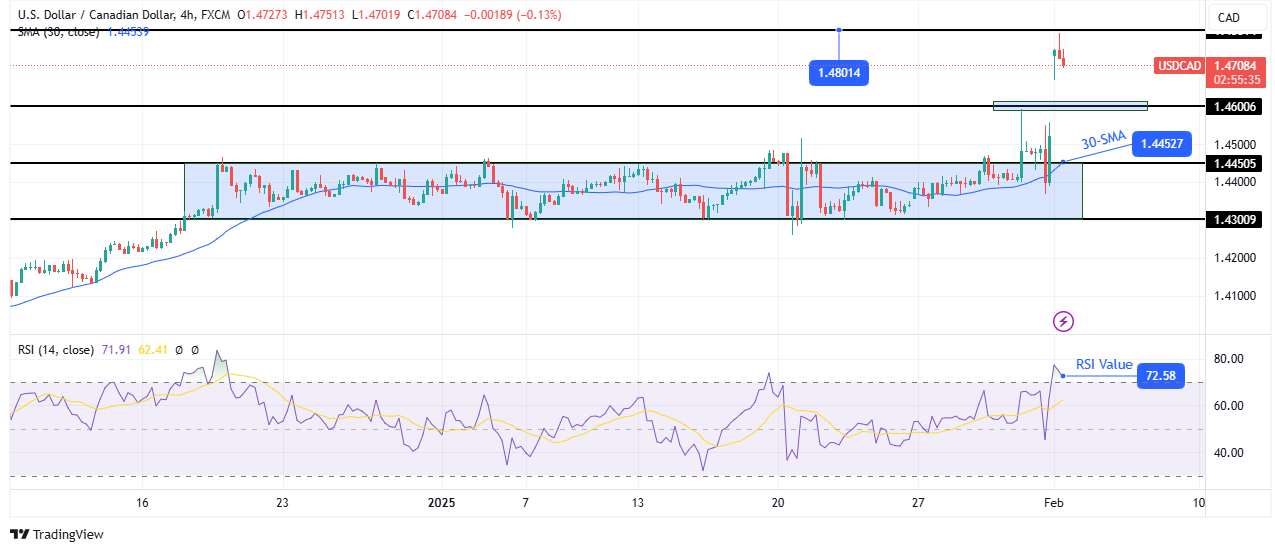
Task: Click the RSI Value text annotation
Action: [1104, 365]
